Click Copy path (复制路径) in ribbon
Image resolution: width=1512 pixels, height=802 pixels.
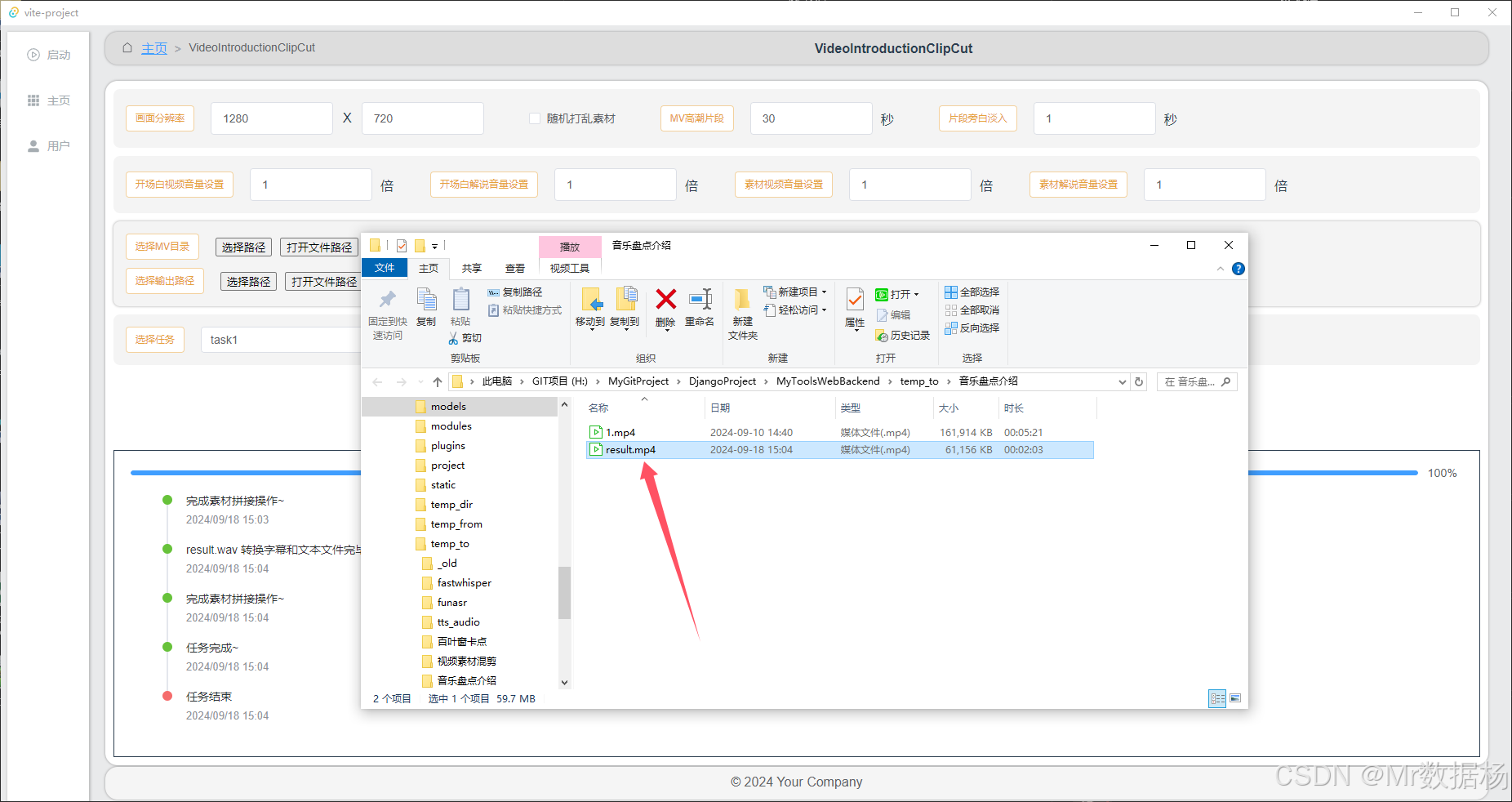pos(515,292)
